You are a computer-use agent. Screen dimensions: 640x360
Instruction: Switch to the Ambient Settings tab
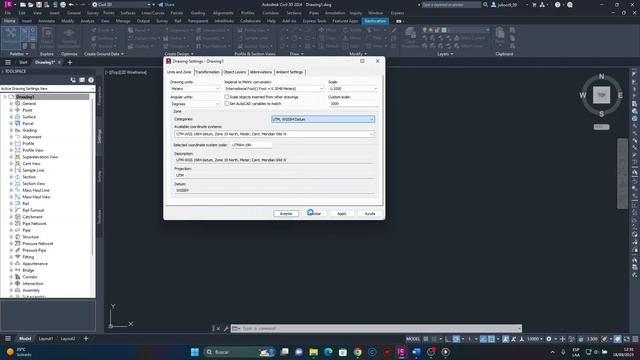tap(289, 72)
